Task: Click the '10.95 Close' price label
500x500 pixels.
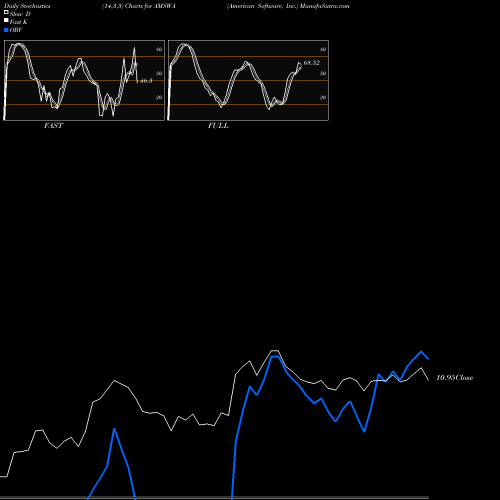Action: (x=455, y=378)
